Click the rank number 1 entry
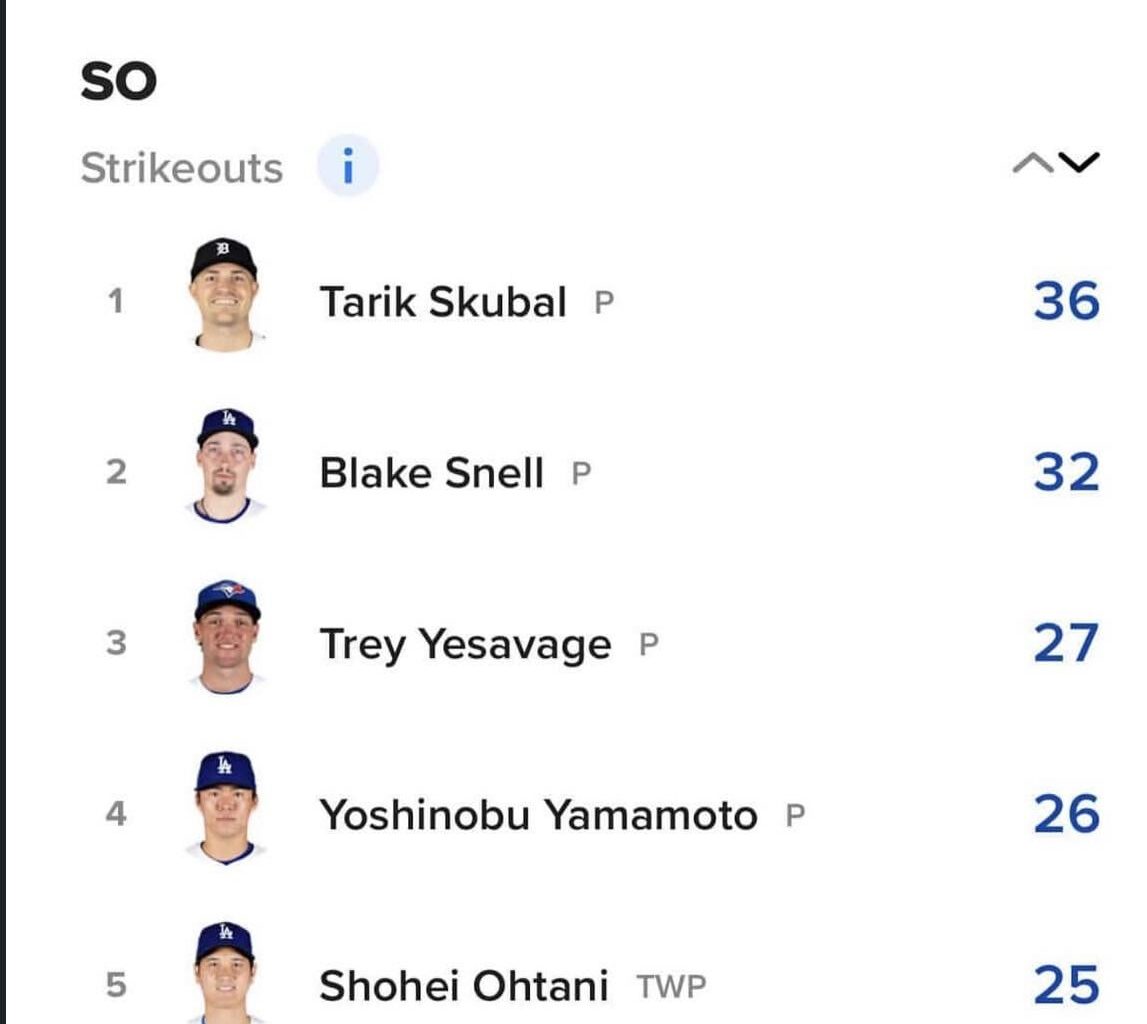This screenshot has width=1147, height=1024. (113, 300)
